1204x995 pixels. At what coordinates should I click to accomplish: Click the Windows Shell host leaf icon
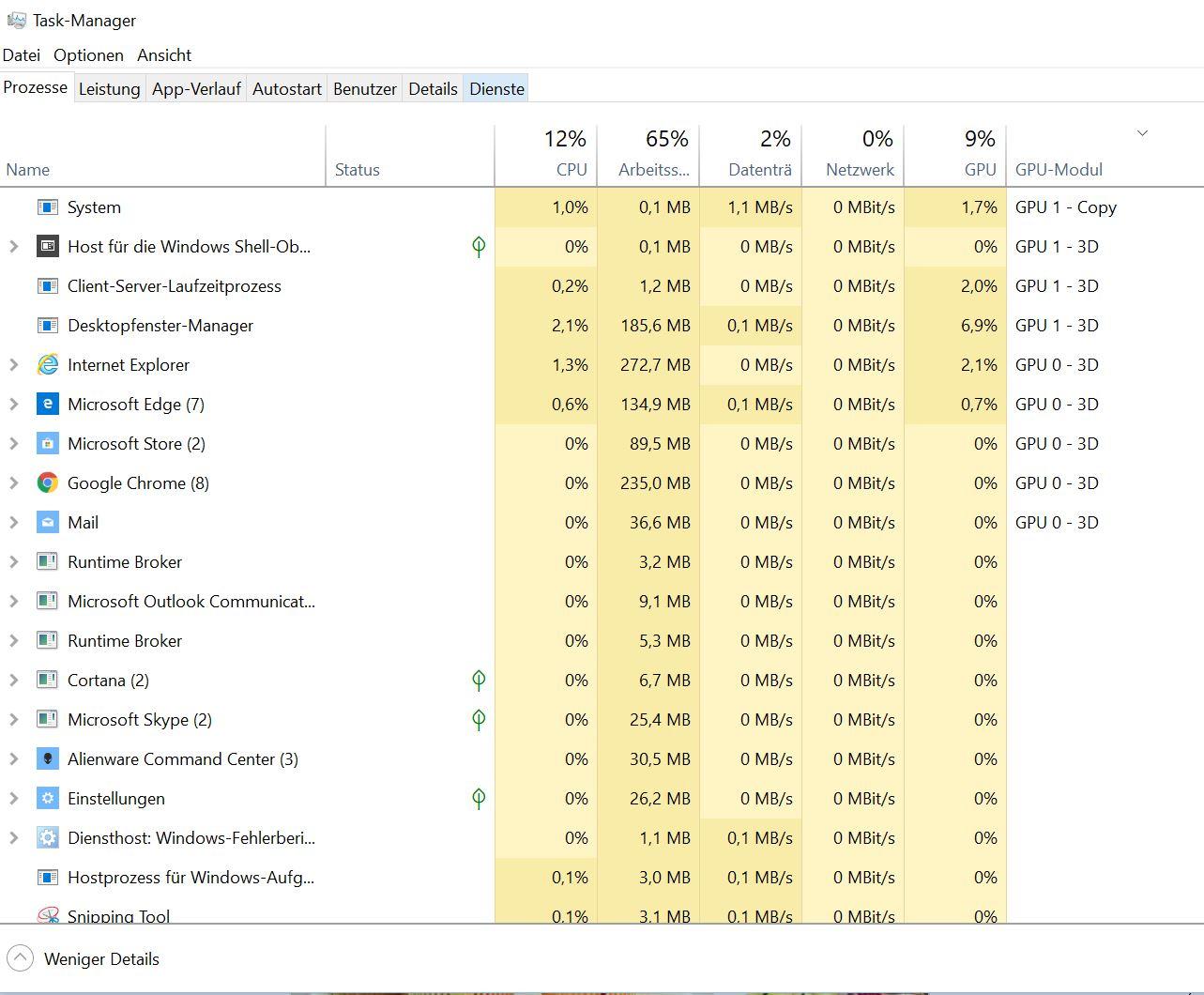coord(479,247)
